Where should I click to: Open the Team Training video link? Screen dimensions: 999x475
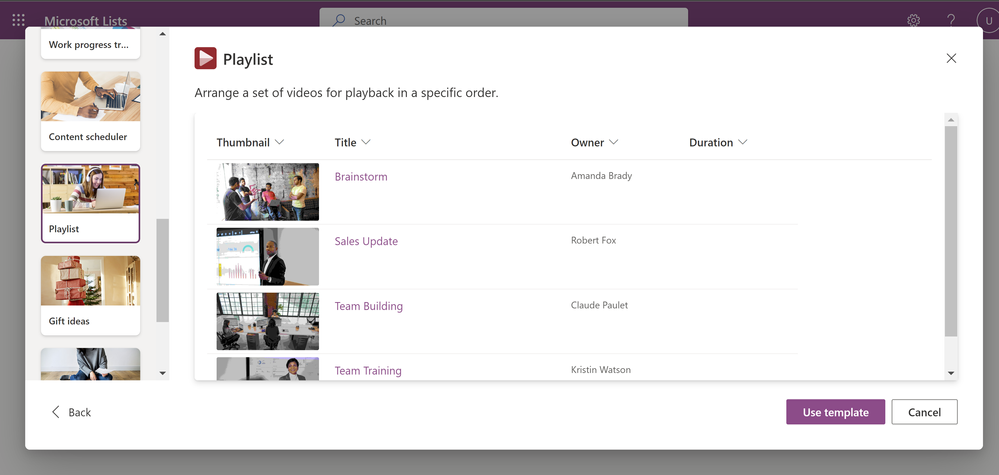368,371
